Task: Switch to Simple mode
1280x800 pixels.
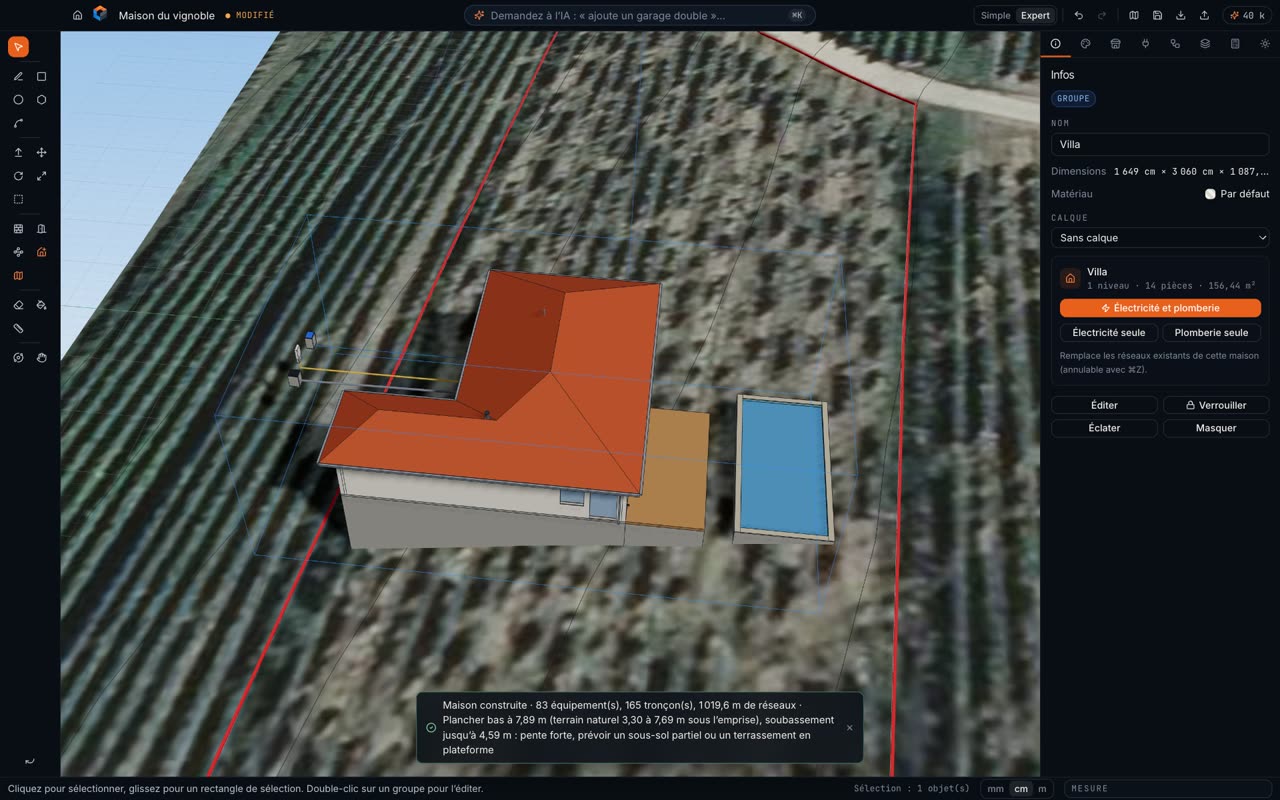Action: 995,15
